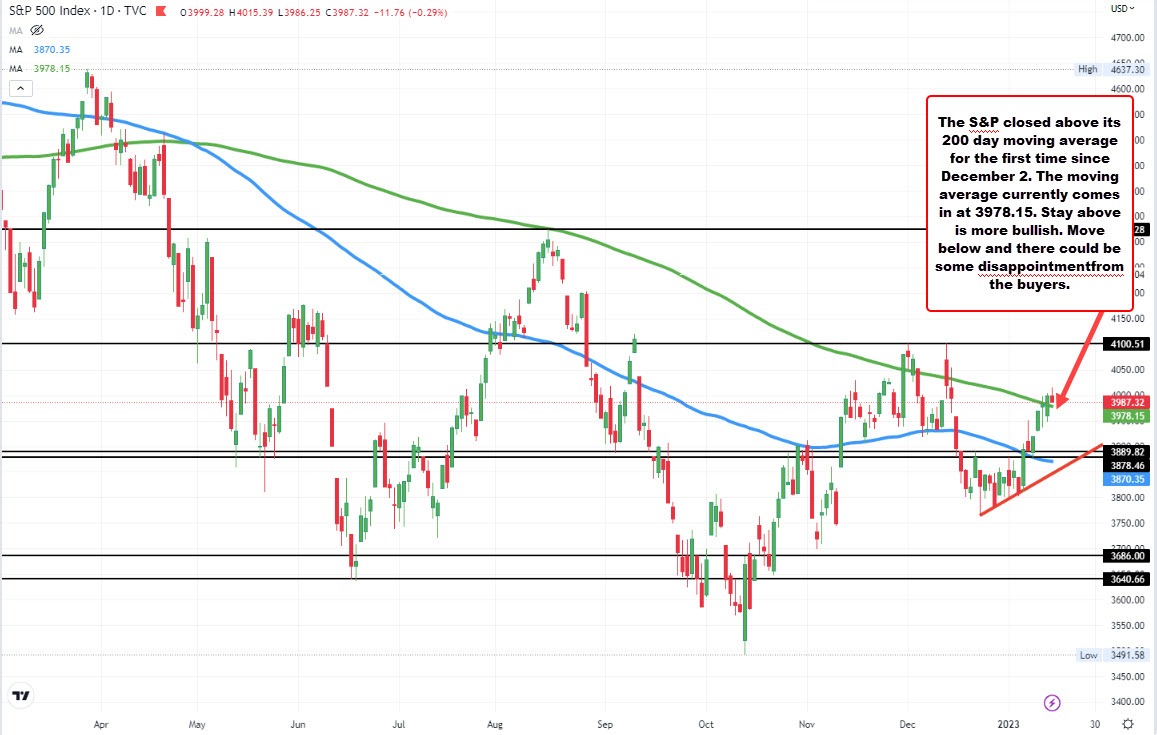This screenshot has height=735, width=1157.
Task: Click the Jul label on time axis
Action: tap(398, 725)
